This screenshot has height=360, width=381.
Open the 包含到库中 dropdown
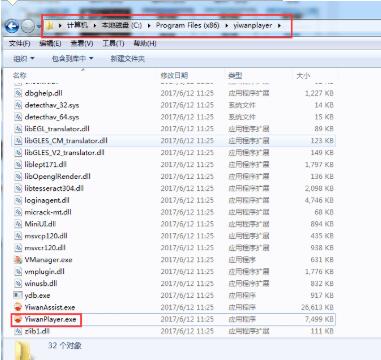click(x=72, y=59)
